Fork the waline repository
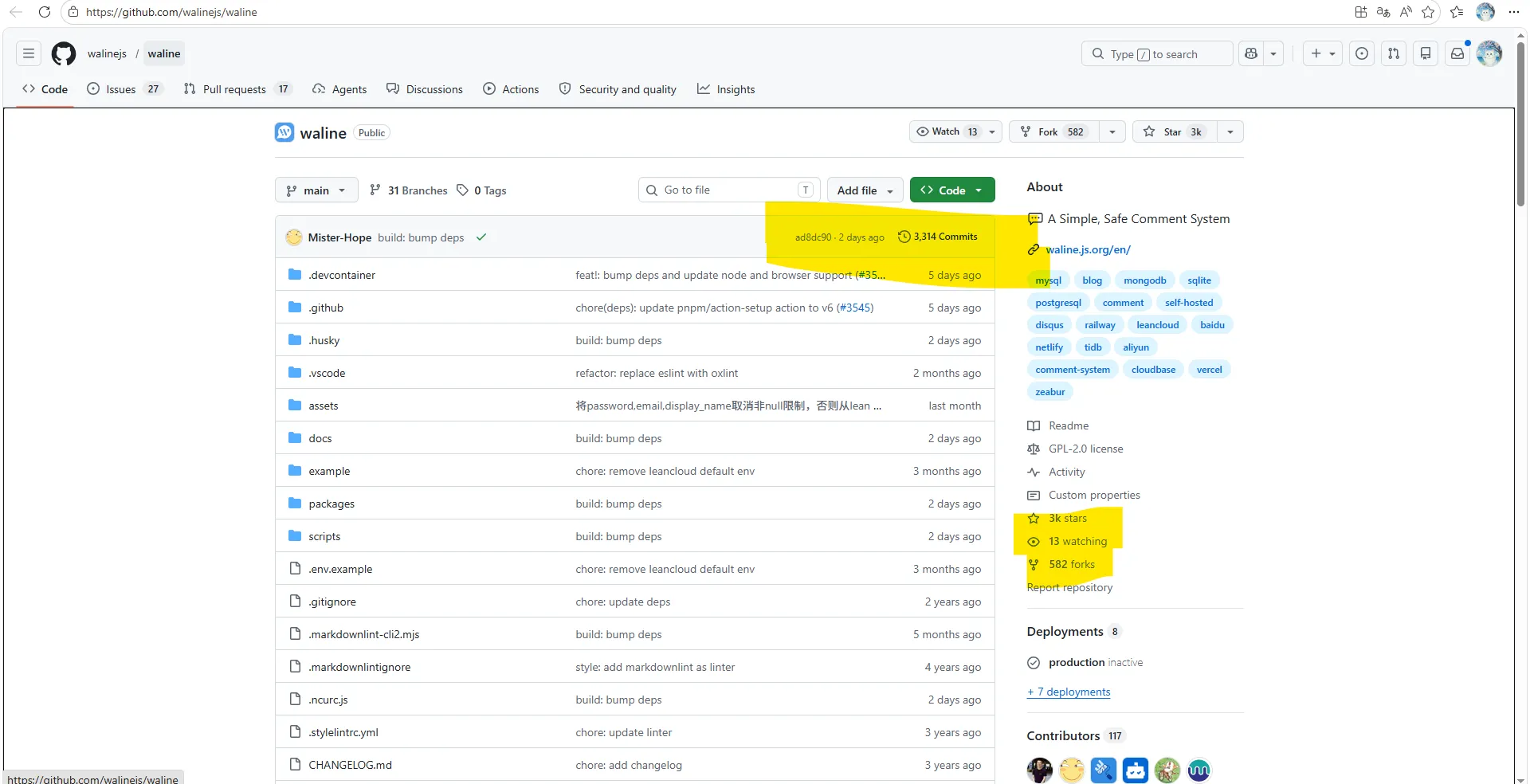1530x784 pixels. tap(1054, 132)
